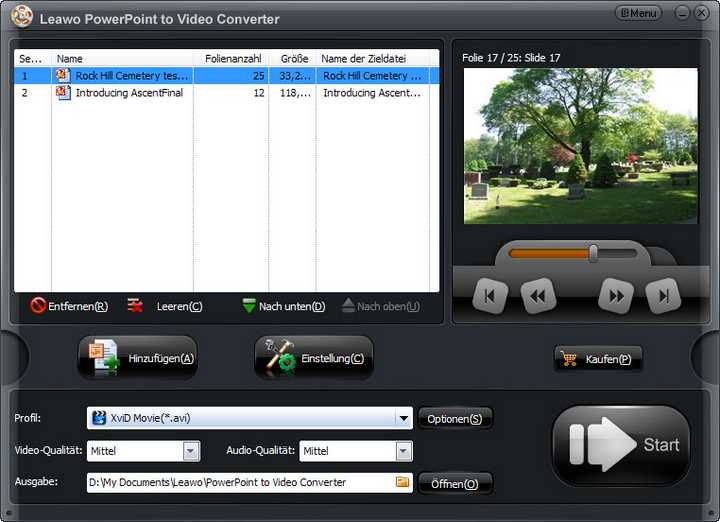Jump to last slide in preview
720x522 pixels.
664,296
